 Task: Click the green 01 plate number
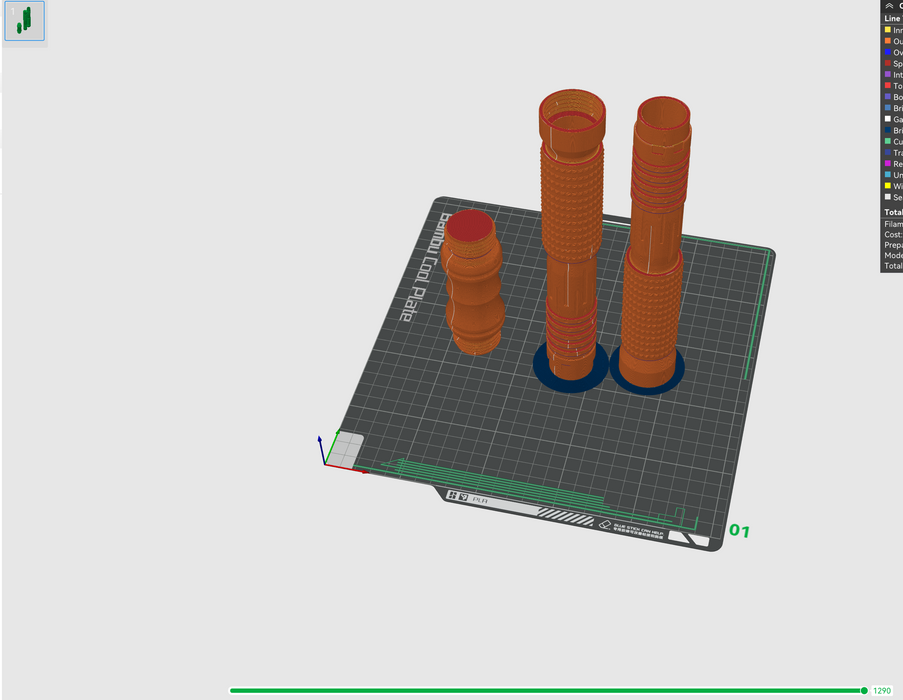point(739,530)
